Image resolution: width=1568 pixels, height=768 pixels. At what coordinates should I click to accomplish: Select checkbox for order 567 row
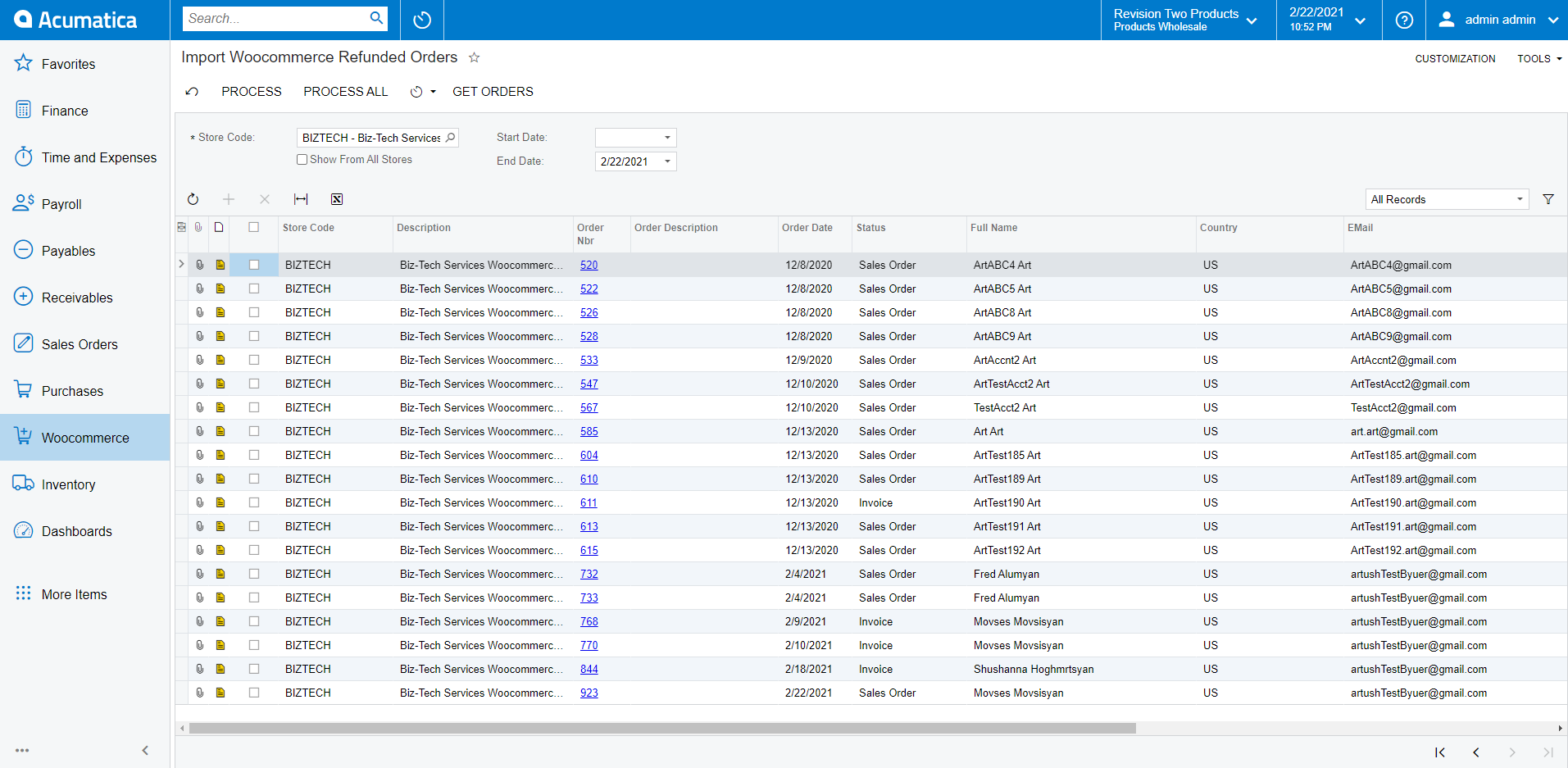[x=254, y=407]
